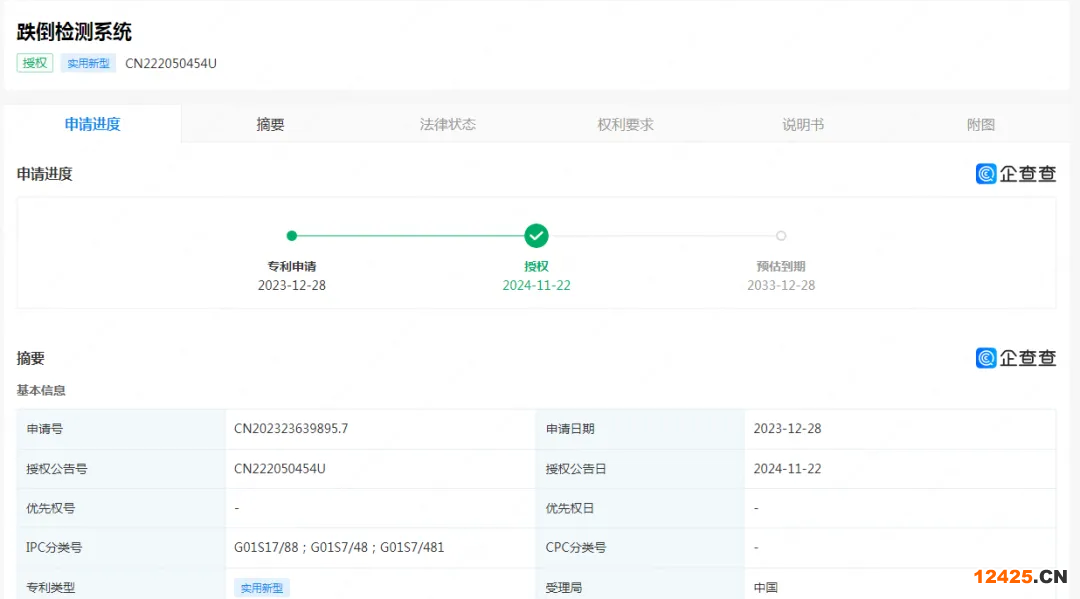Go to the 法律状态 tab
Screen dimensions: 1080x599
(448, 125)
